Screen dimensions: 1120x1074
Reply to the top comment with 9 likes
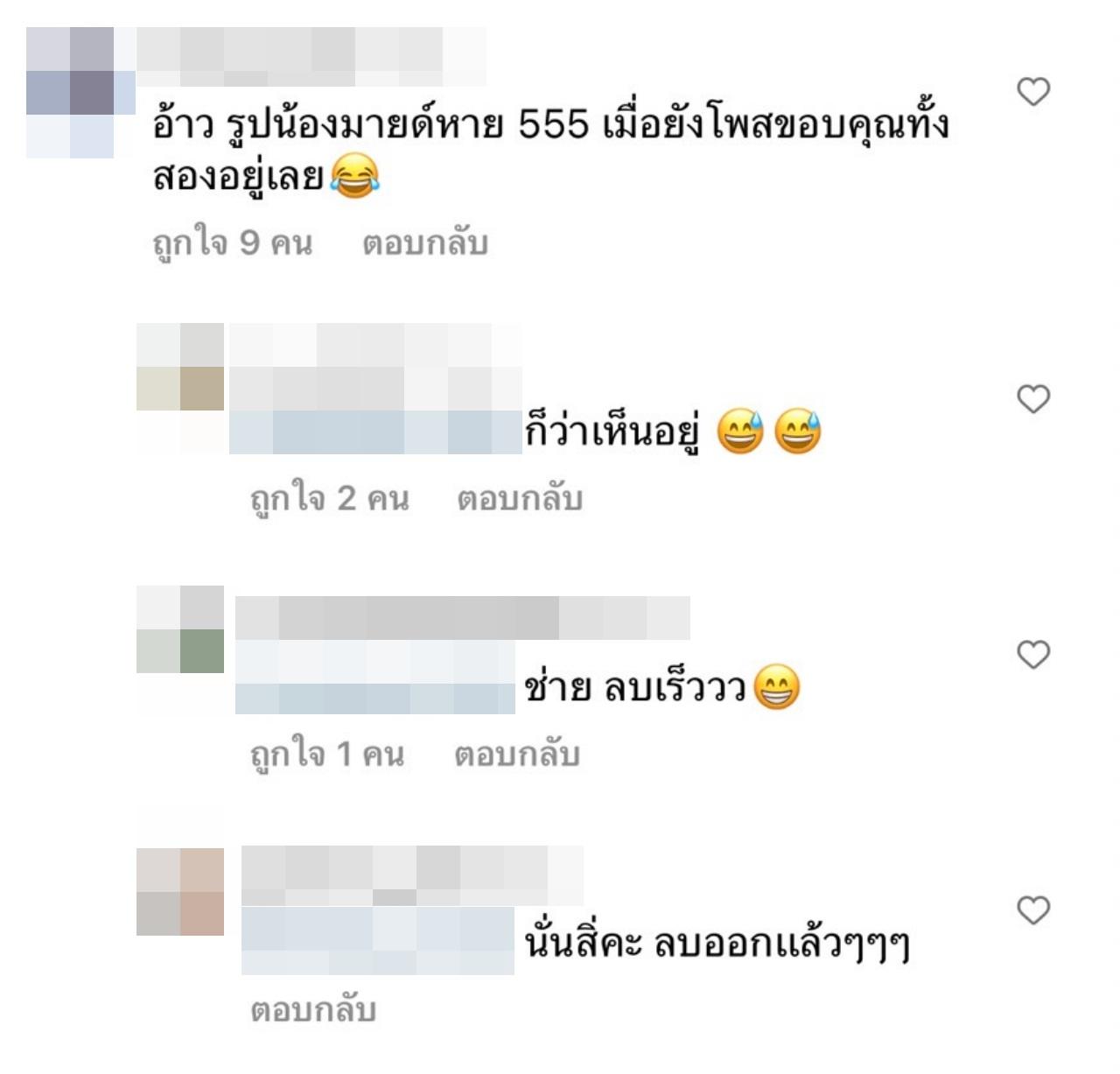[x=425, y=243]
